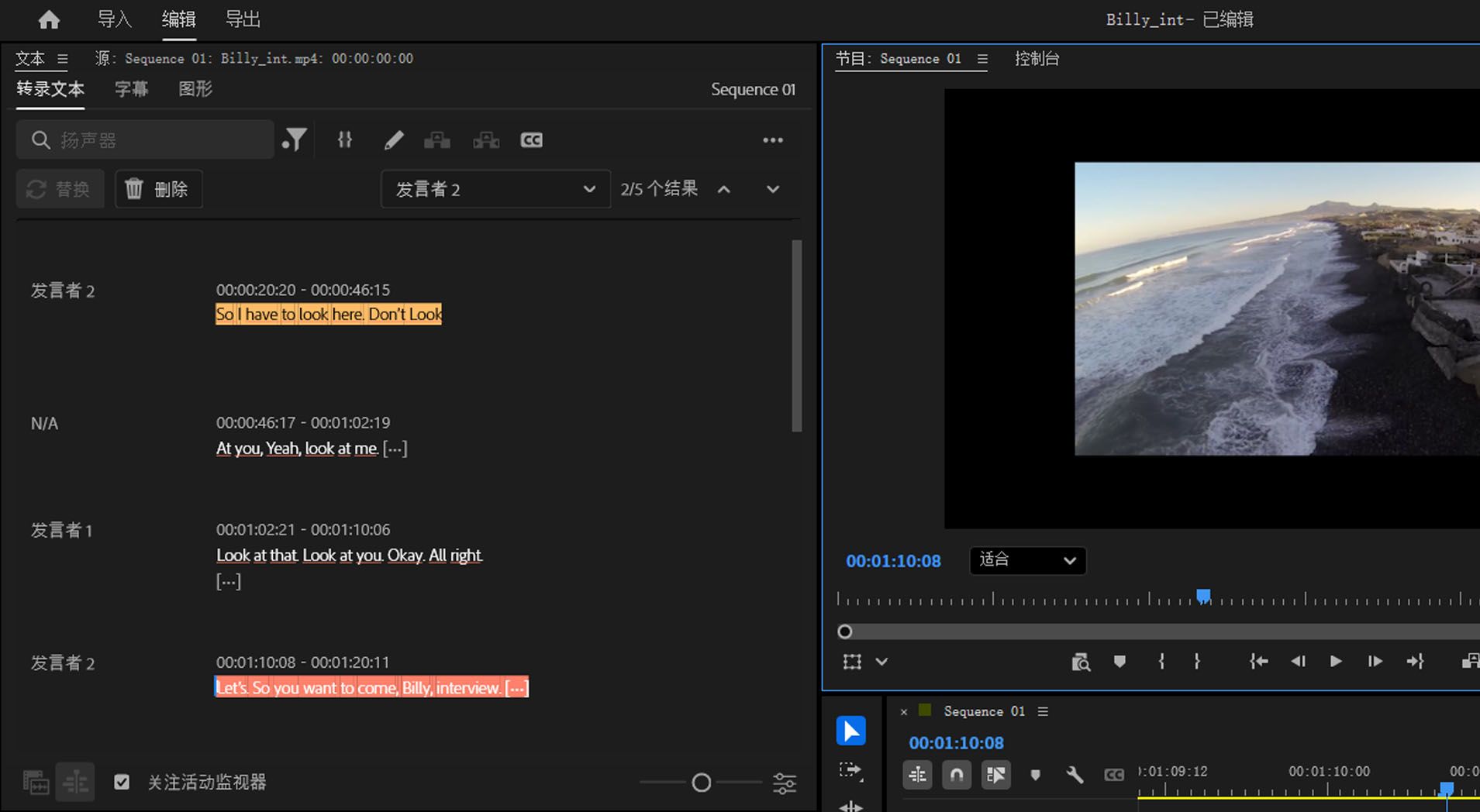Open the timeline display settings wrench

pos(1075,774)
